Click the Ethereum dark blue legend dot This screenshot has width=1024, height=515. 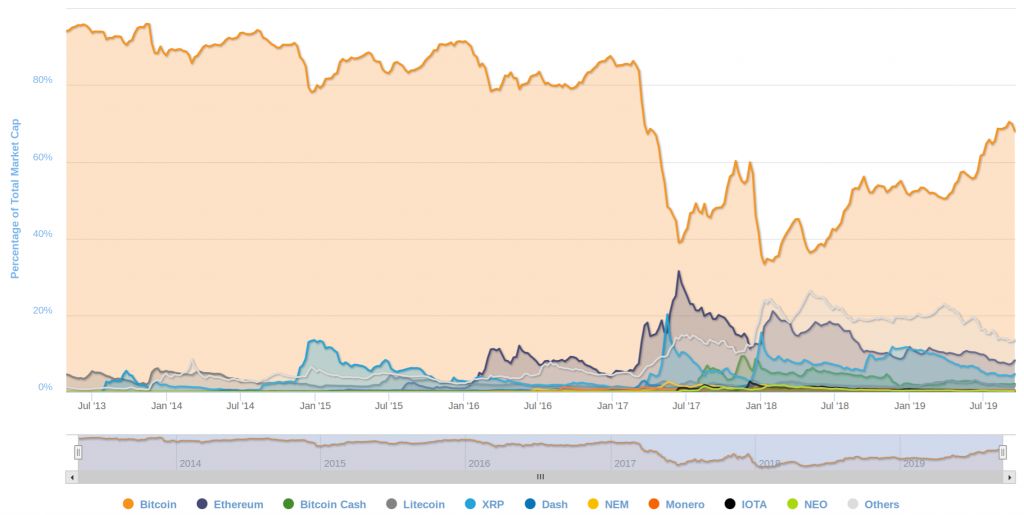click(x=202, y=504)
